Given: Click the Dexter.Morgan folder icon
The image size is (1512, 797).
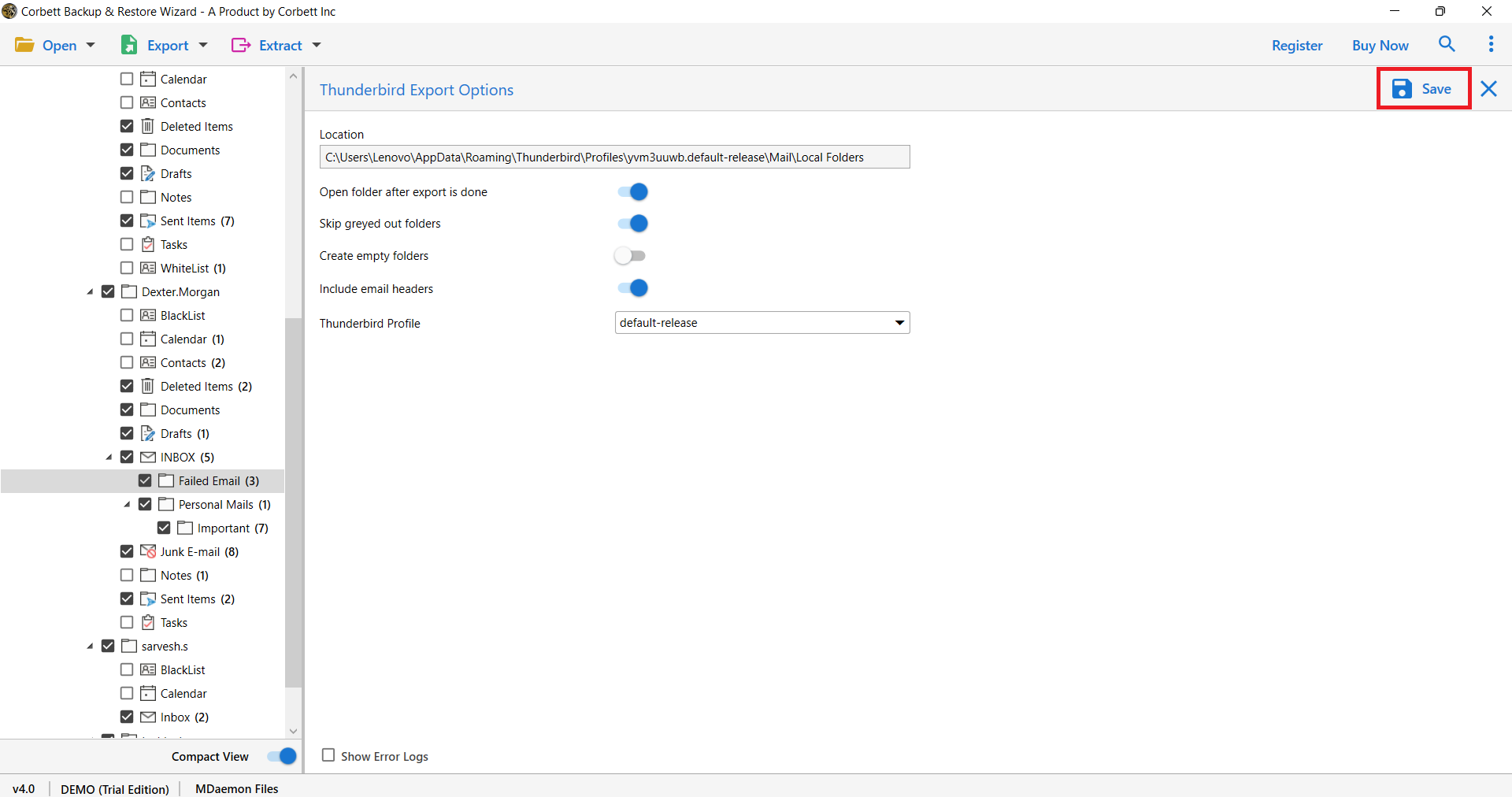Looking at the screenshot, I should coord(129,291).
